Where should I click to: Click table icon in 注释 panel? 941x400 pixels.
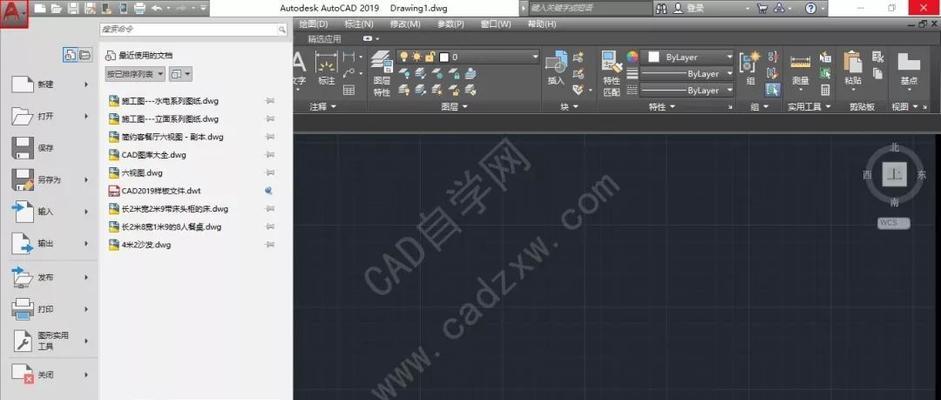point(349,91)
